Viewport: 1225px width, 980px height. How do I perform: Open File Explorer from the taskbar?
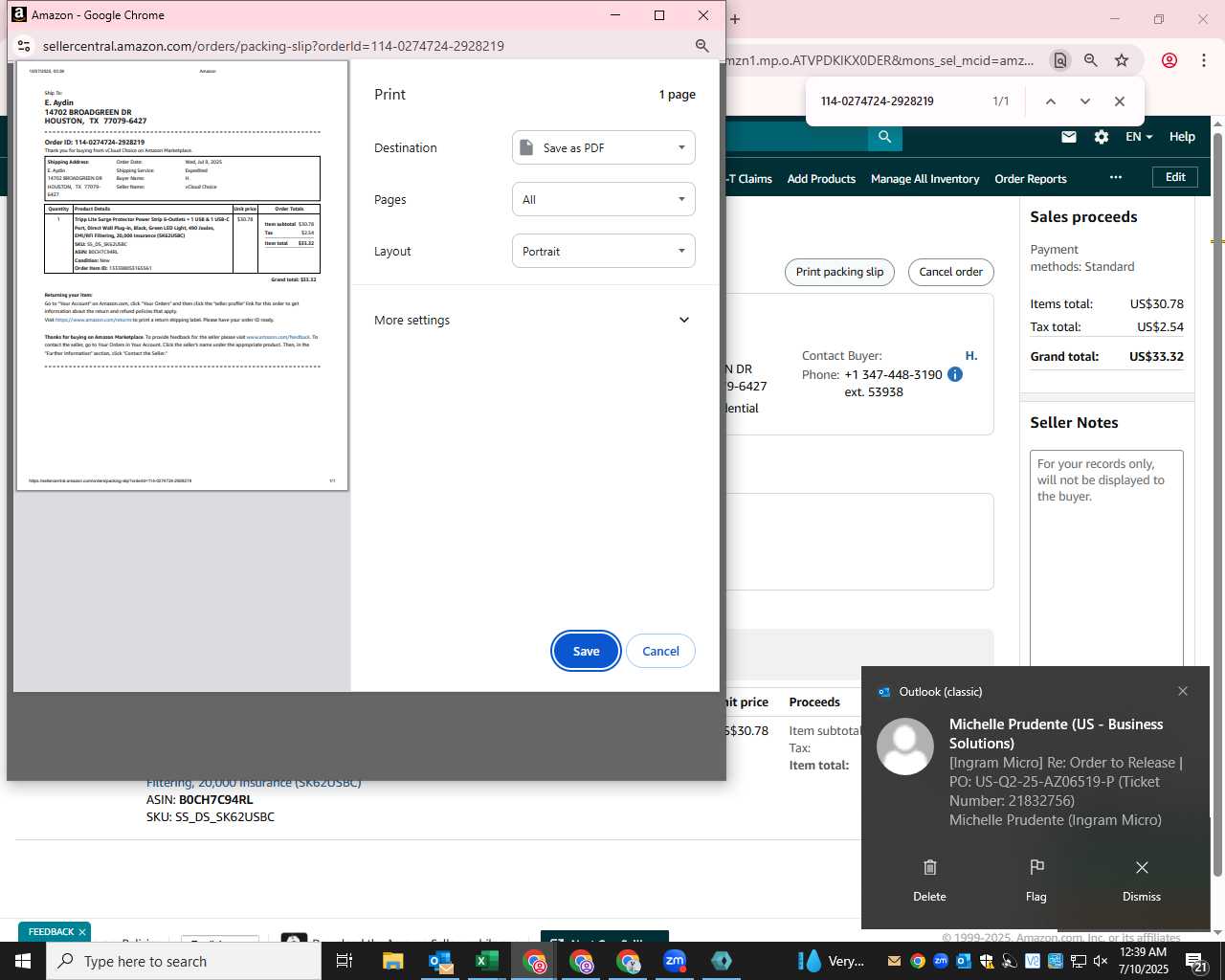(x=392, y=961)
